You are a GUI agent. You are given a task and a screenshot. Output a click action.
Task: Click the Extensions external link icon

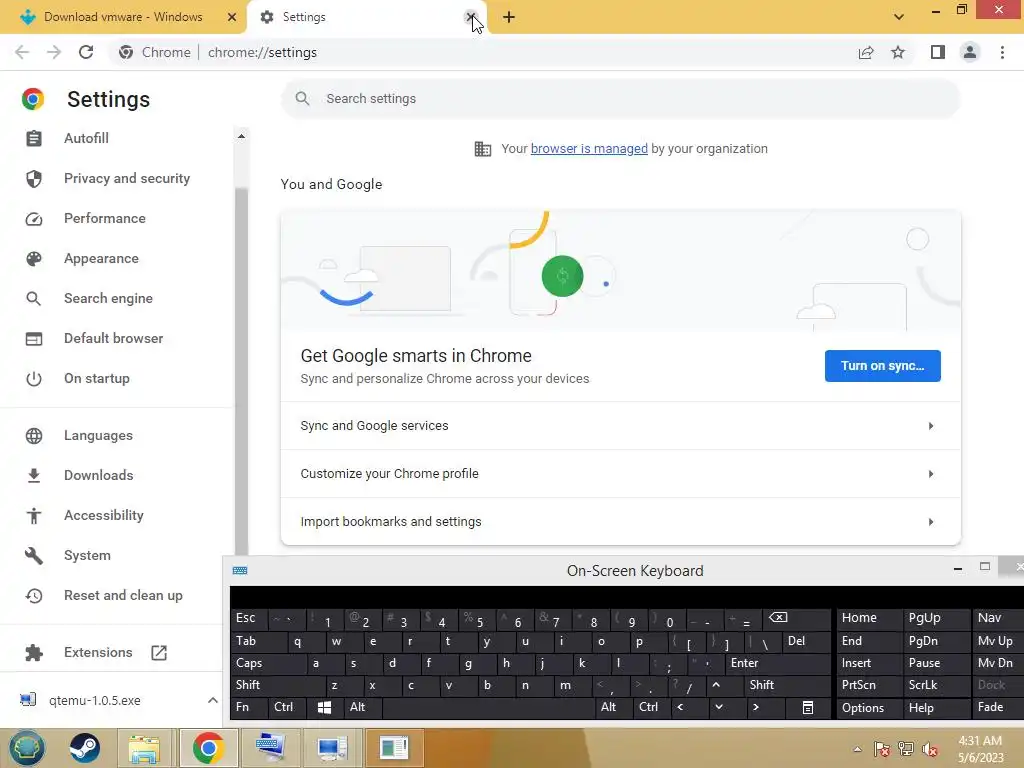tap(159, 652)
